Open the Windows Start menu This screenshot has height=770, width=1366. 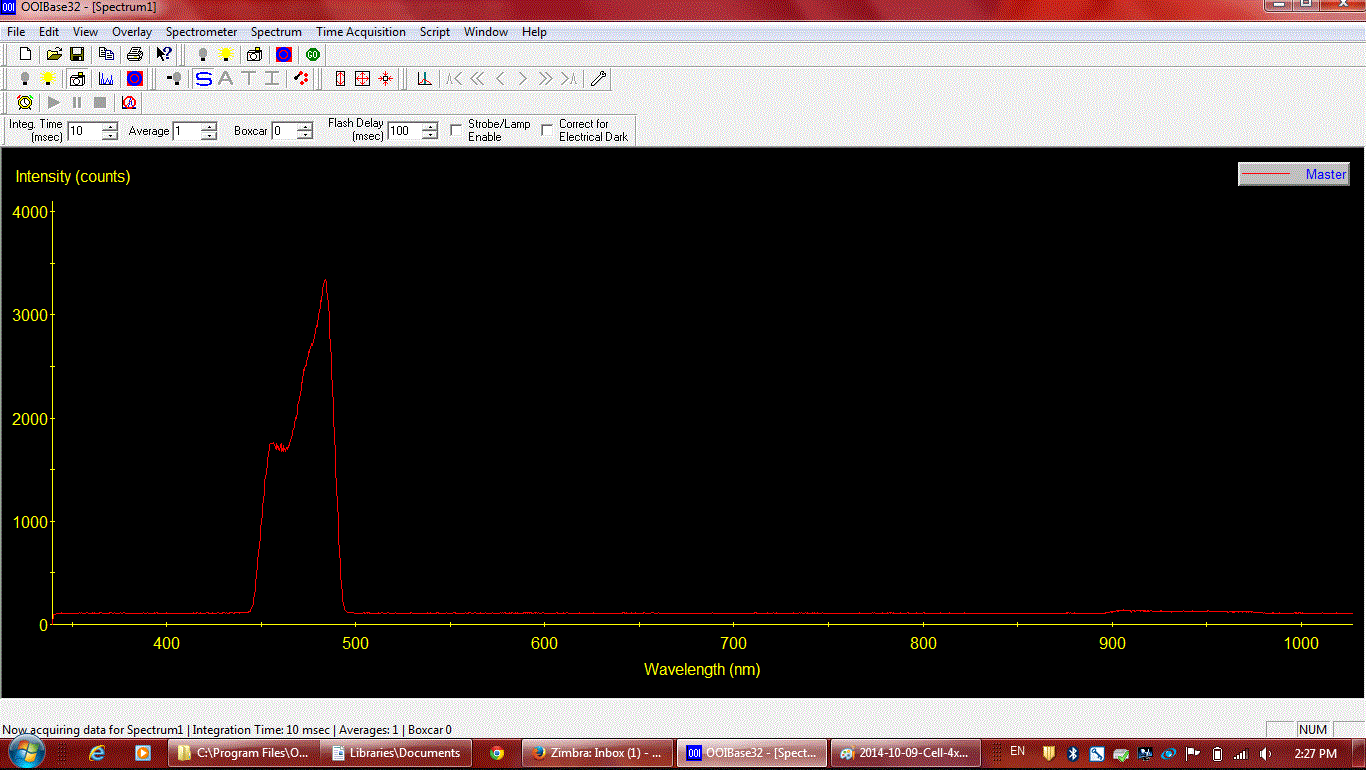click(26, 752)
